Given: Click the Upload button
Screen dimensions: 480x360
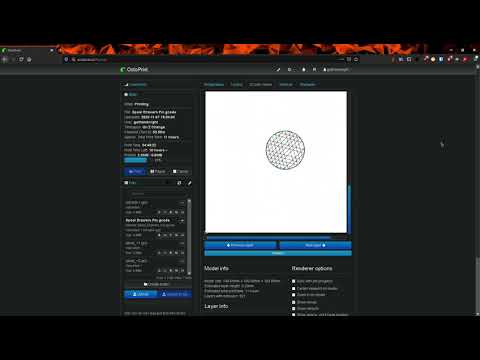Looking at the screenshot, I should (141, 294).
